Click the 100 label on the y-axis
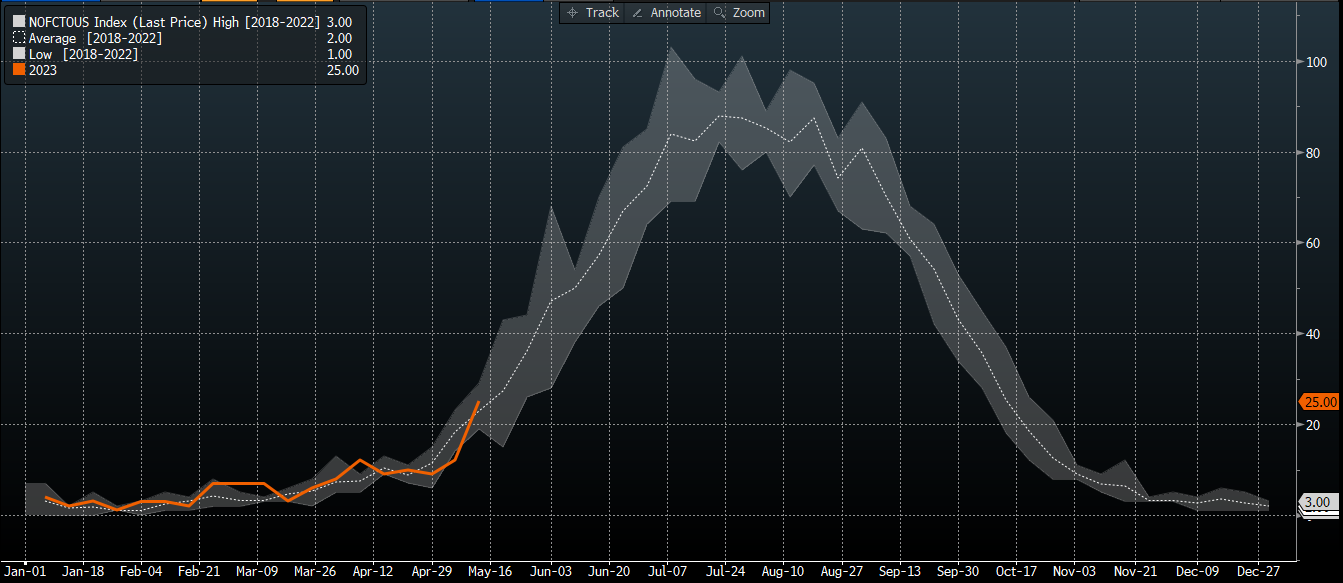The image size is (1343, 583). tap(1317, 62)
